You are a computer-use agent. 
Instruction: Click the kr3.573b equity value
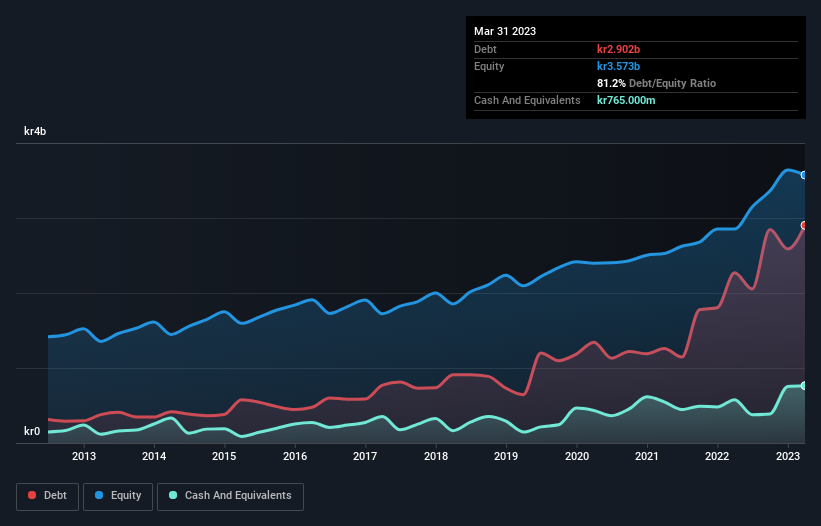pos(618,66)
